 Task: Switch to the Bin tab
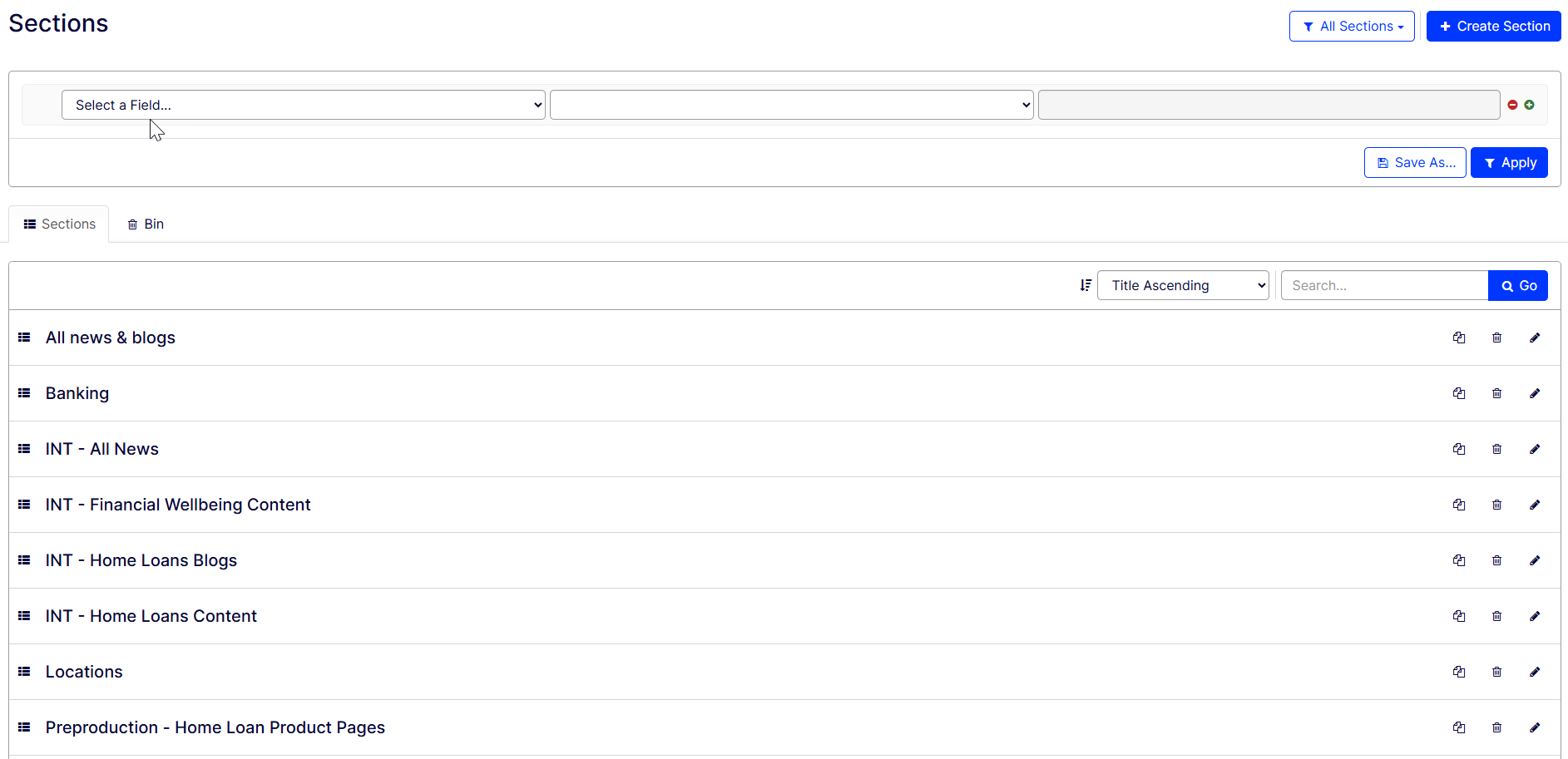coord(146,224)
